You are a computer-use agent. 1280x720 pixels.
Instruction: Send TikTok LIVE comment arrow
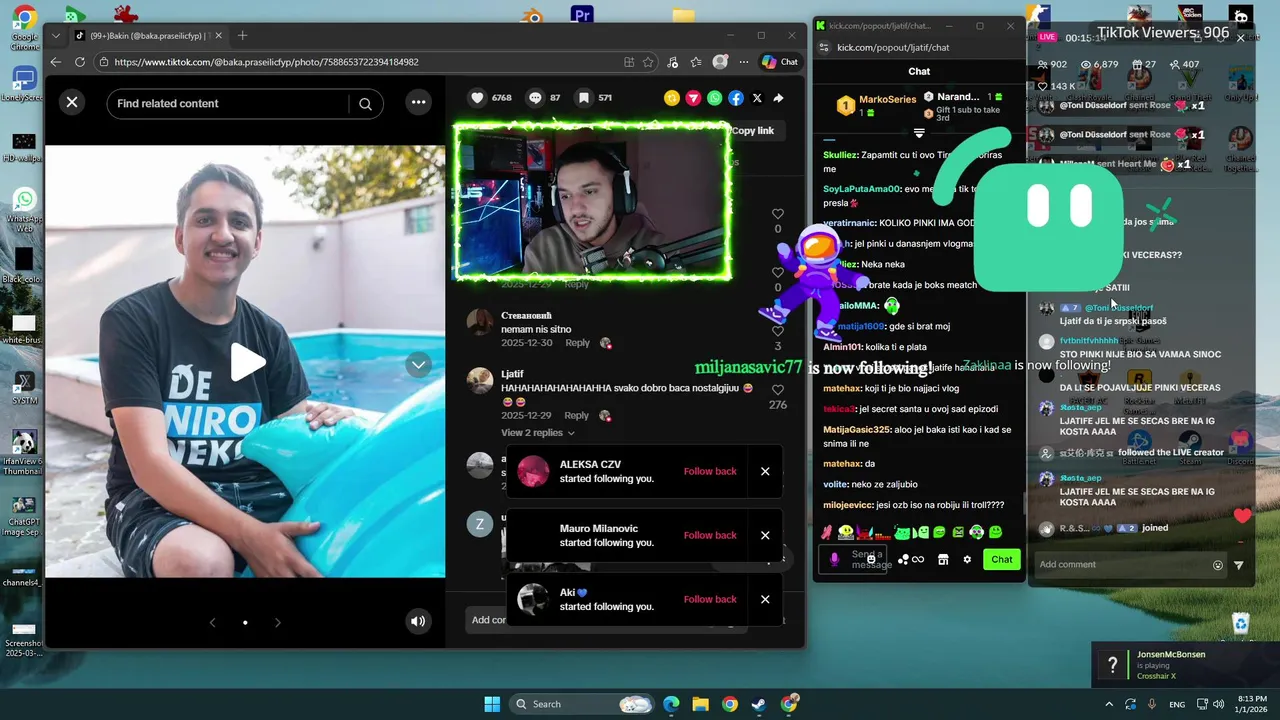pos(1239,565)
